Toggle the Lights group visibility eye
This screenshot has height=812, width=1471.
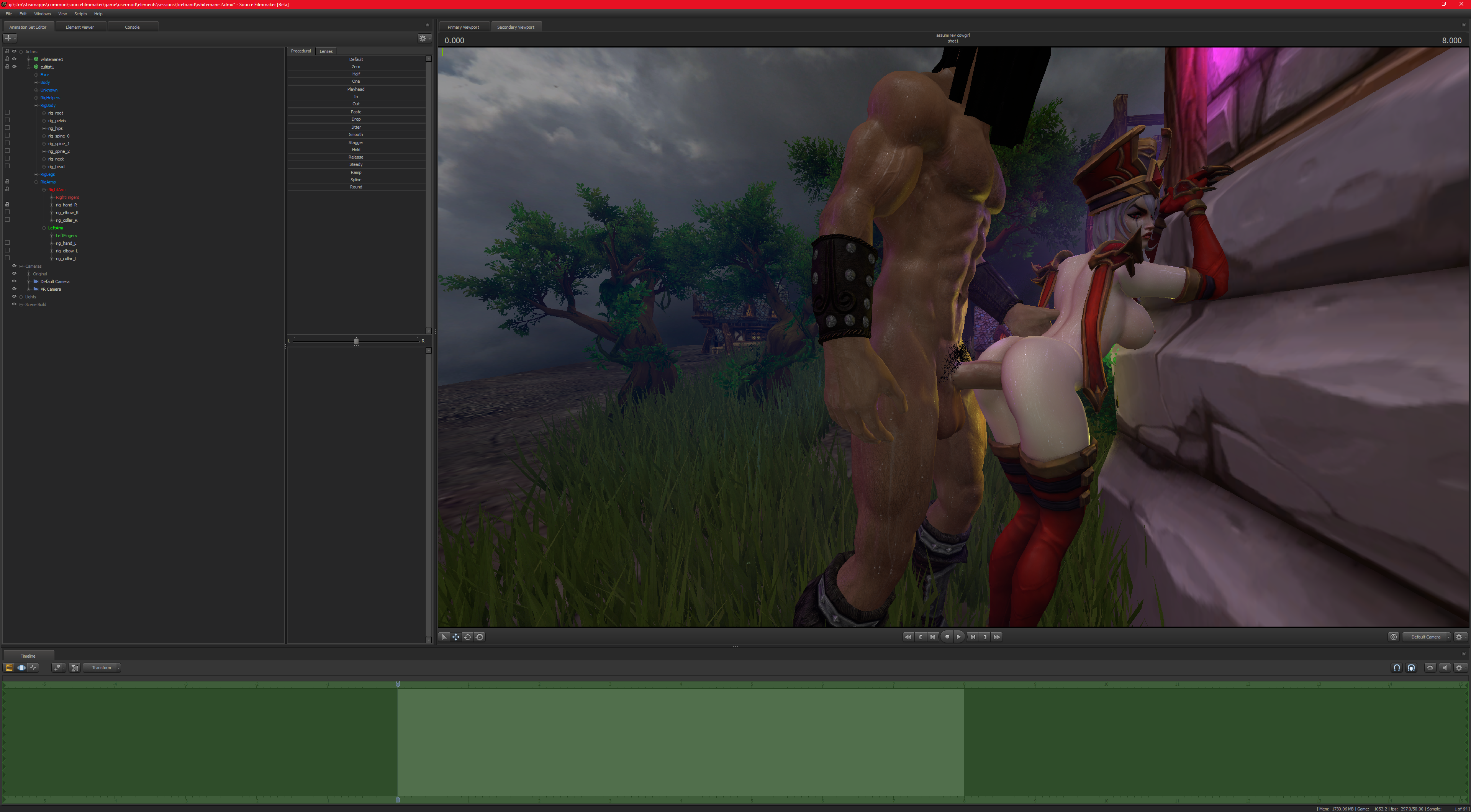click(14, 296)
